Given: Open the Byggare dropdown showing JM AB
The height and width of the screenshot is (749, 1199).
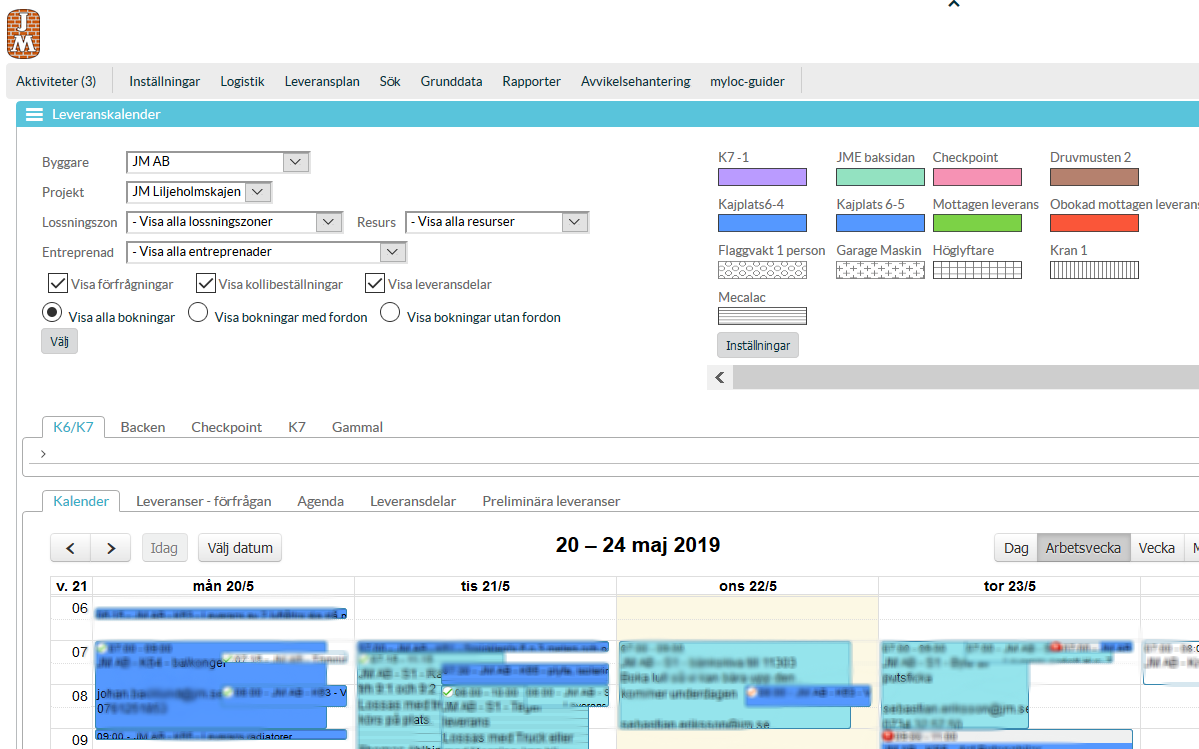Looking at the screenshot, I should pos(295,161).
